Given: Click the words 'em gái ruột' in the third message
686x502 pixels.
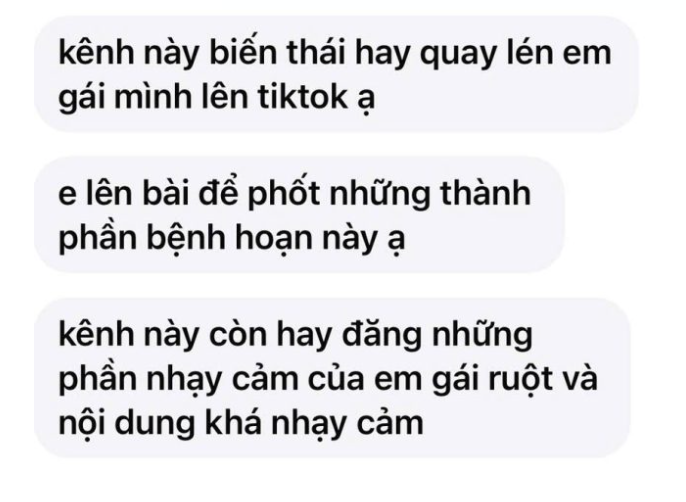Looking at the screenshot, I should (x=463, y=379).
